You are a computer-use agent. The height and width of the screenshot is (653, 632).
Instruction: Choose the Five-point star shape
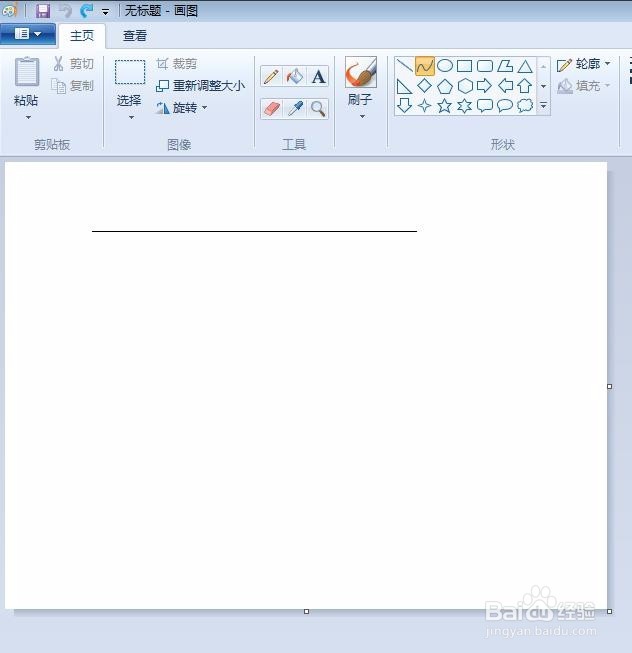444,106
